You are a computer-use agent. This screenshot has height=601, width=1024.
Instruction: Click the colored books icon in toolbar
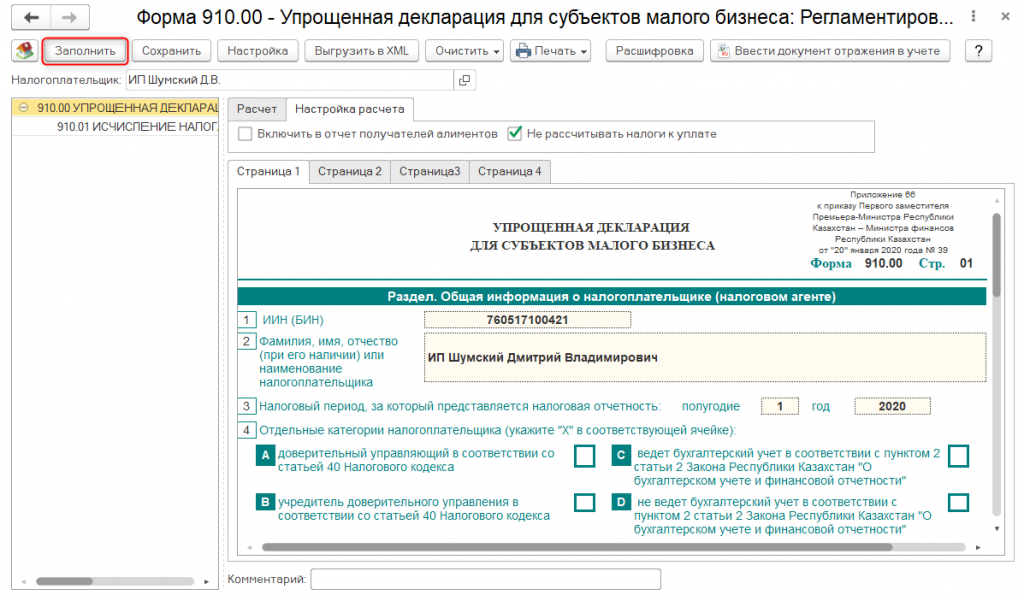point(25,51)
